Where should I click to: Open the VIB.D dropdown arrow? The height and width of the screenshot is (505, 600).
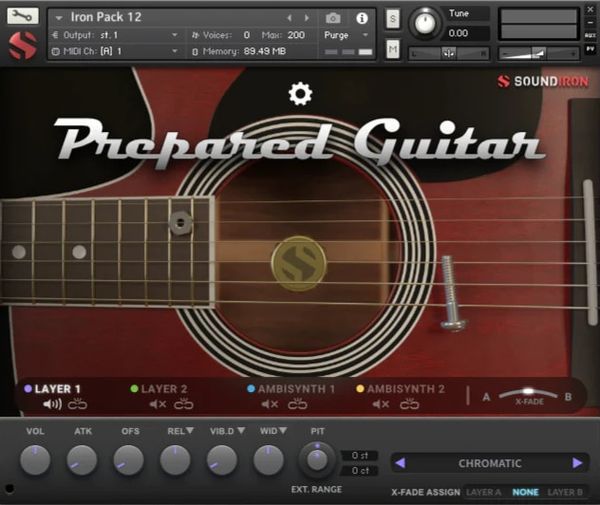coord(241,431)
